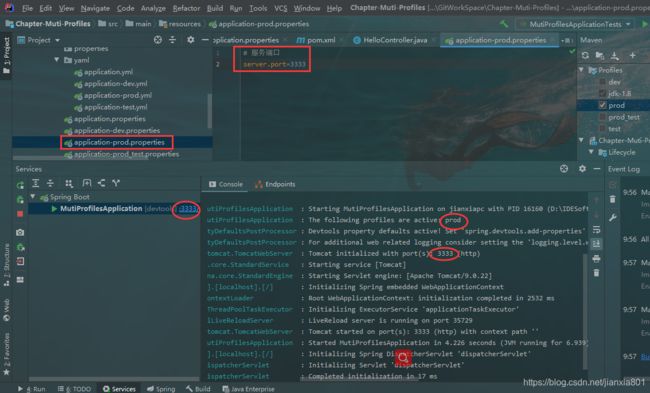This screenshot has width=650, height=393.
Task: Collapse all in Project panel
Action: coord(172,40)
